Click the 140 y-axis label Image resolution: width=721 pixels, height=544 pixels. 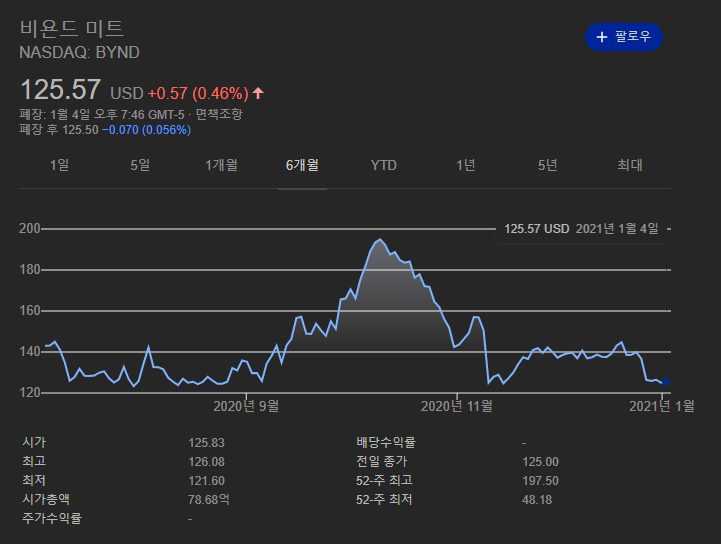click(29, 352)
